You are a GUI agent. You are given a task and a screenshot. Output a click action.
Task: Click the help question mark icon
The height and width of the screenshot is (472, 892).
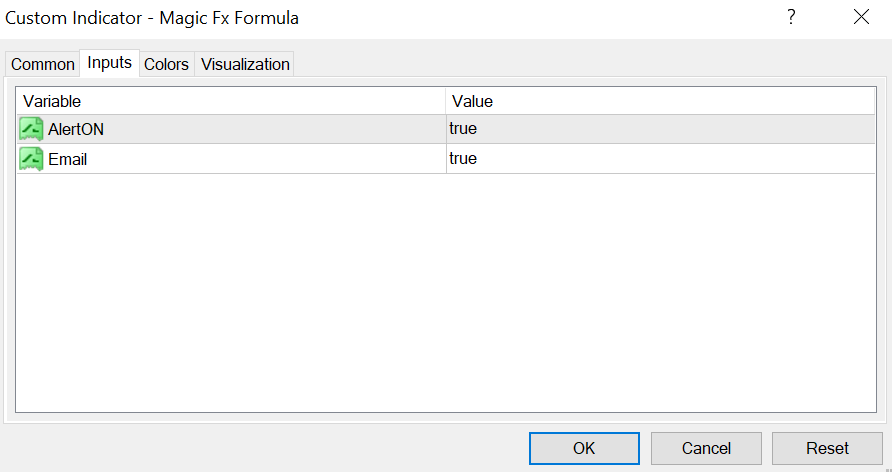791,17
